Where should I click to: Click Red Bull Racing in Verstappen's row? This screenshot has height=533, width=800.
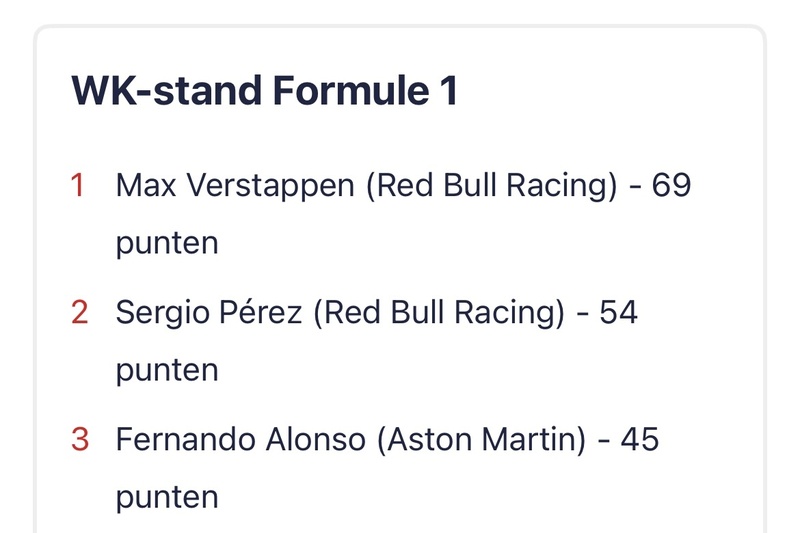(492, 186)
